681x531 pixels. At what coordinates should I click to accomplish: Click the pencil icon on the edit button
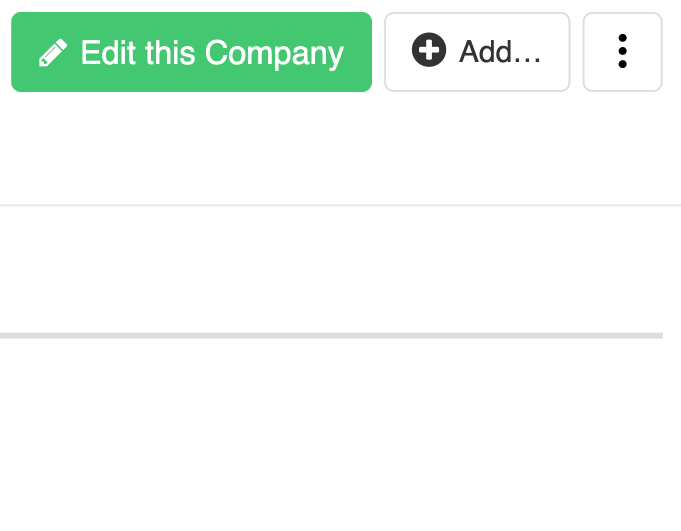click(x=53, y=53)
